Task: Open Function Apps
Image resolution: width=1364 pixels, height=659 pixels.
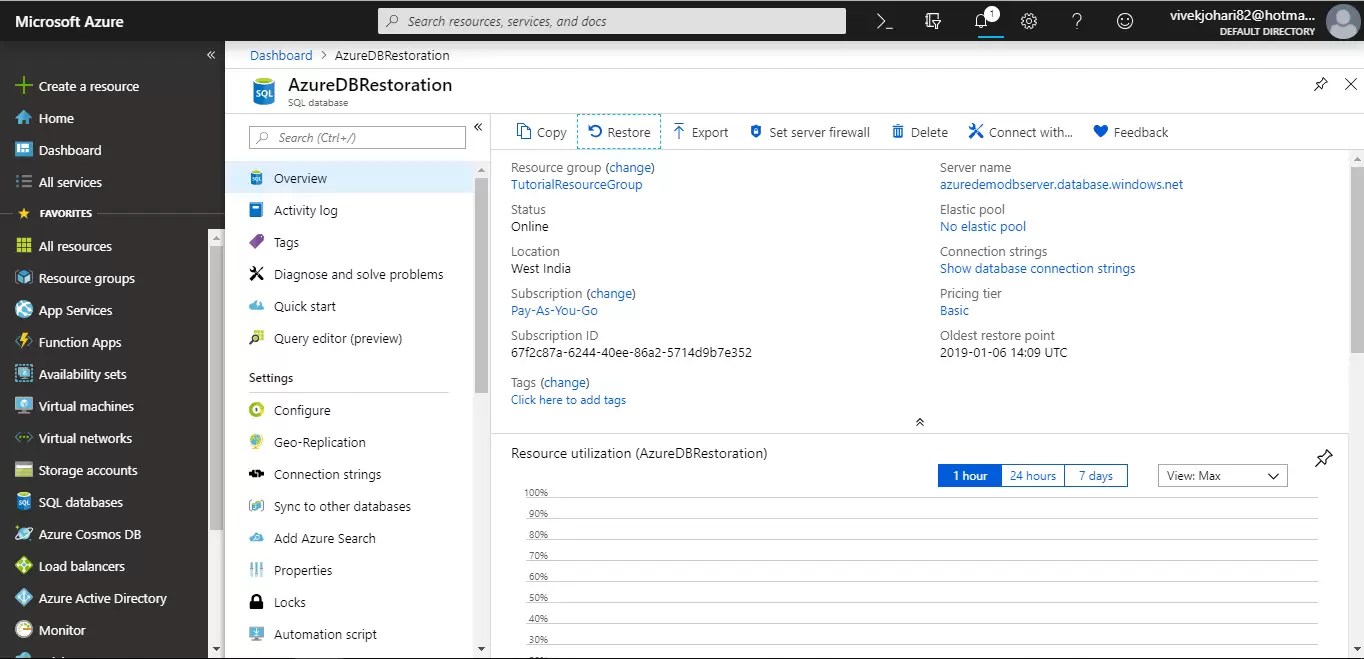Action: coord(68,342)
